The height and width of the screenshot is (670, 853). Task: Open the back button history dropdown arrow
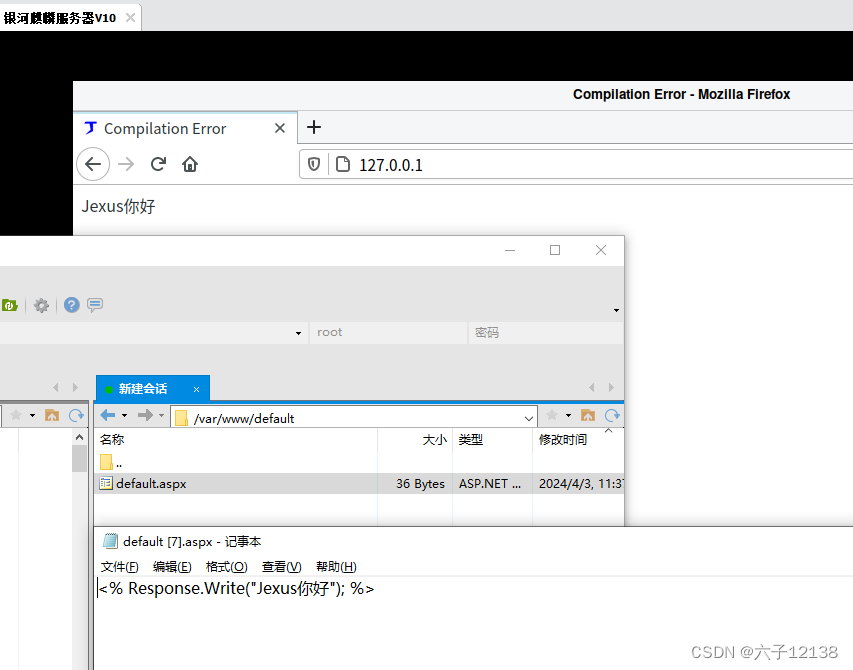coord(124,415)
